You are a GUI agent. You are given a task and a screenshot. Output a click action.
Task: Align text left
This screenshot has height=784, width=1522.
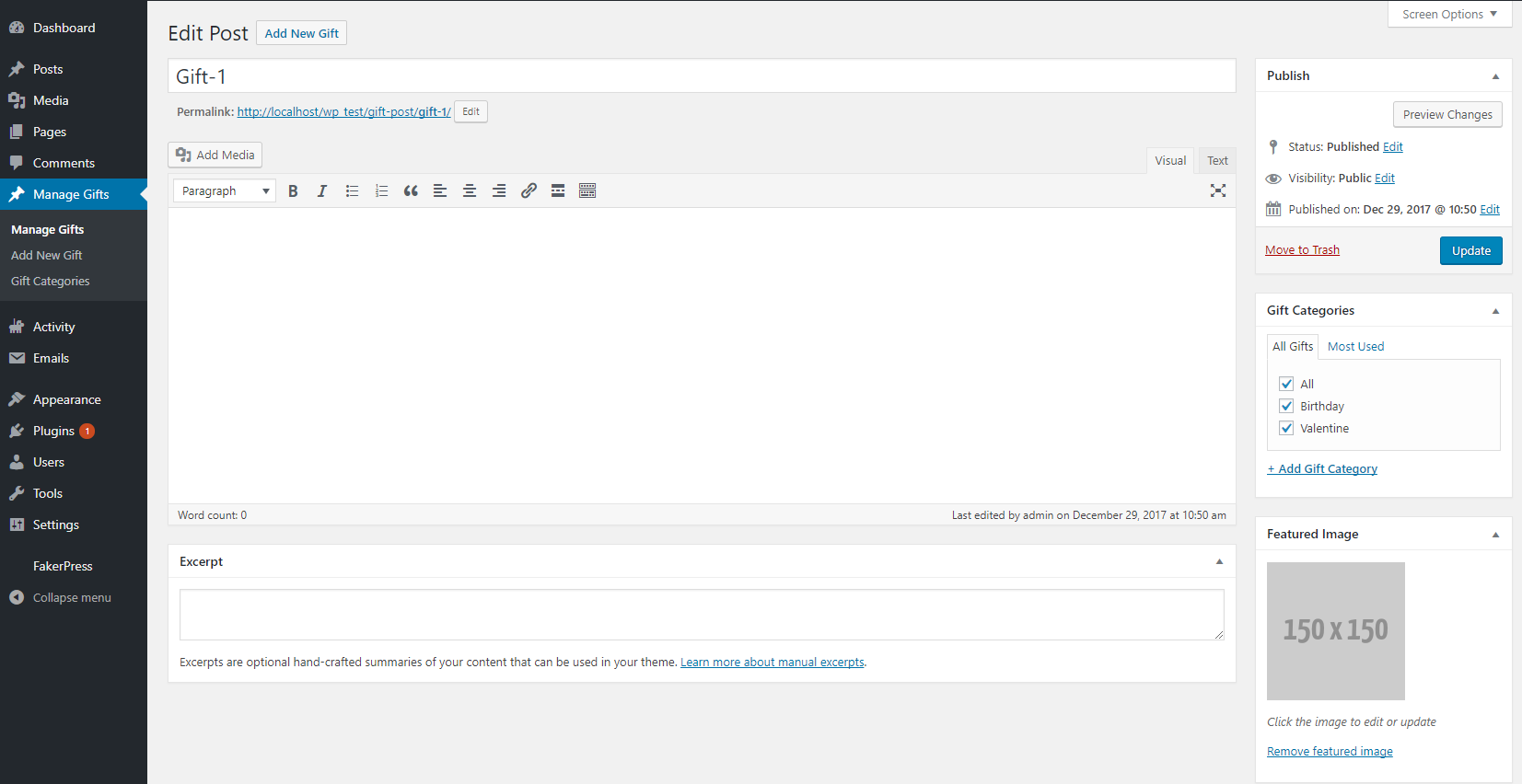(440, 190)
